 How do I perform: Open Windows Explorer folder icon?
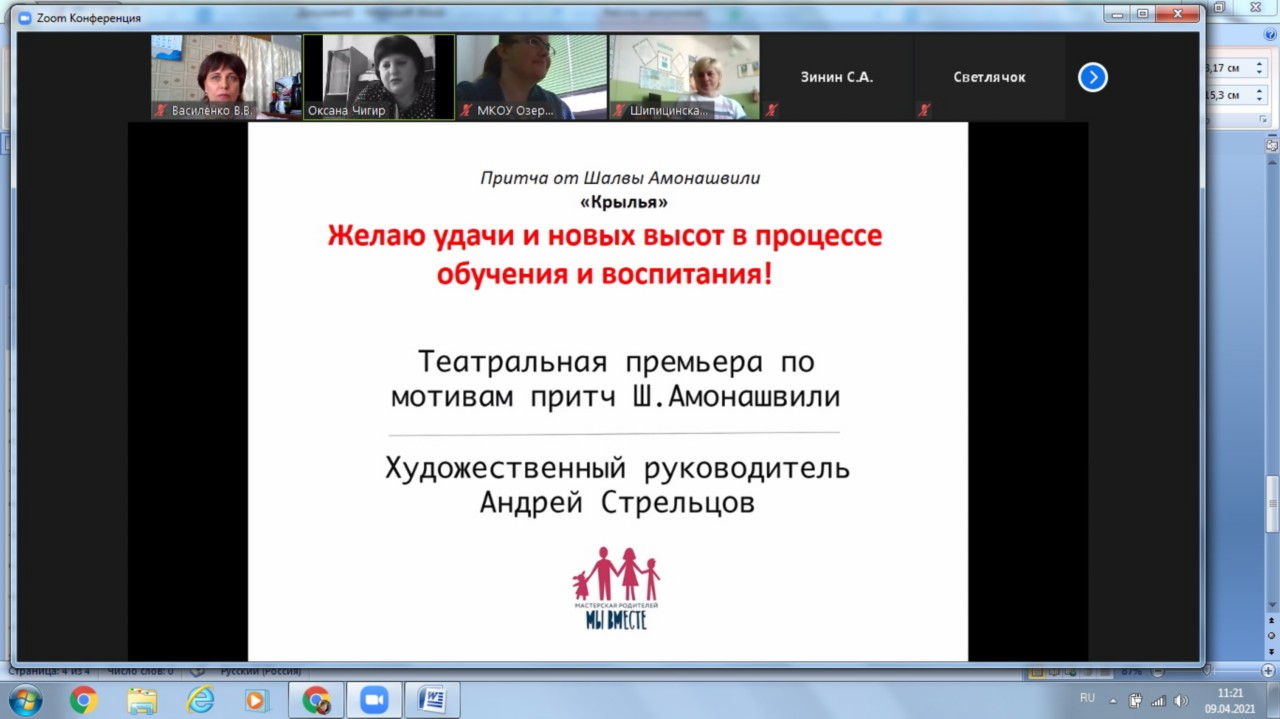[x=142, y=700]
